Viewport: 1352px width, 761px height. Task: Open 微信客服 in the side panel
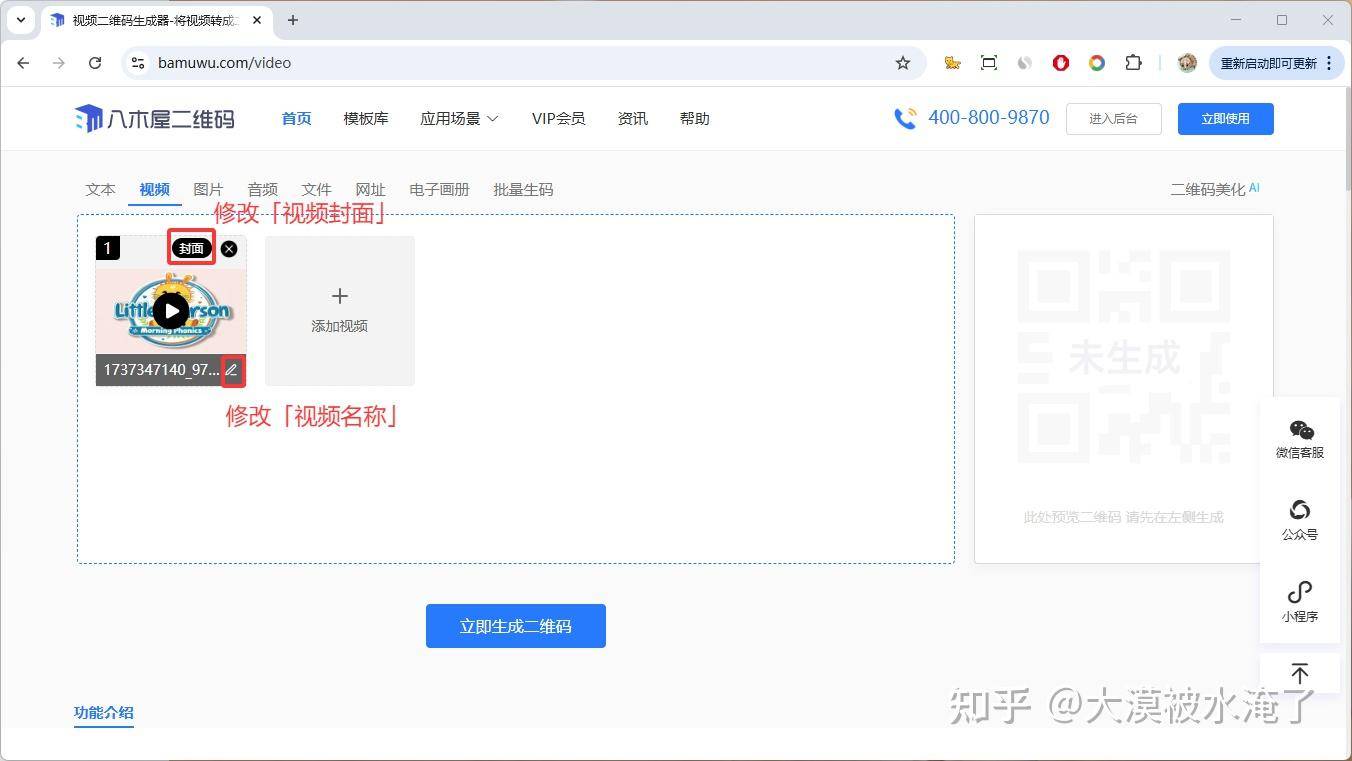click(1300, 439)
